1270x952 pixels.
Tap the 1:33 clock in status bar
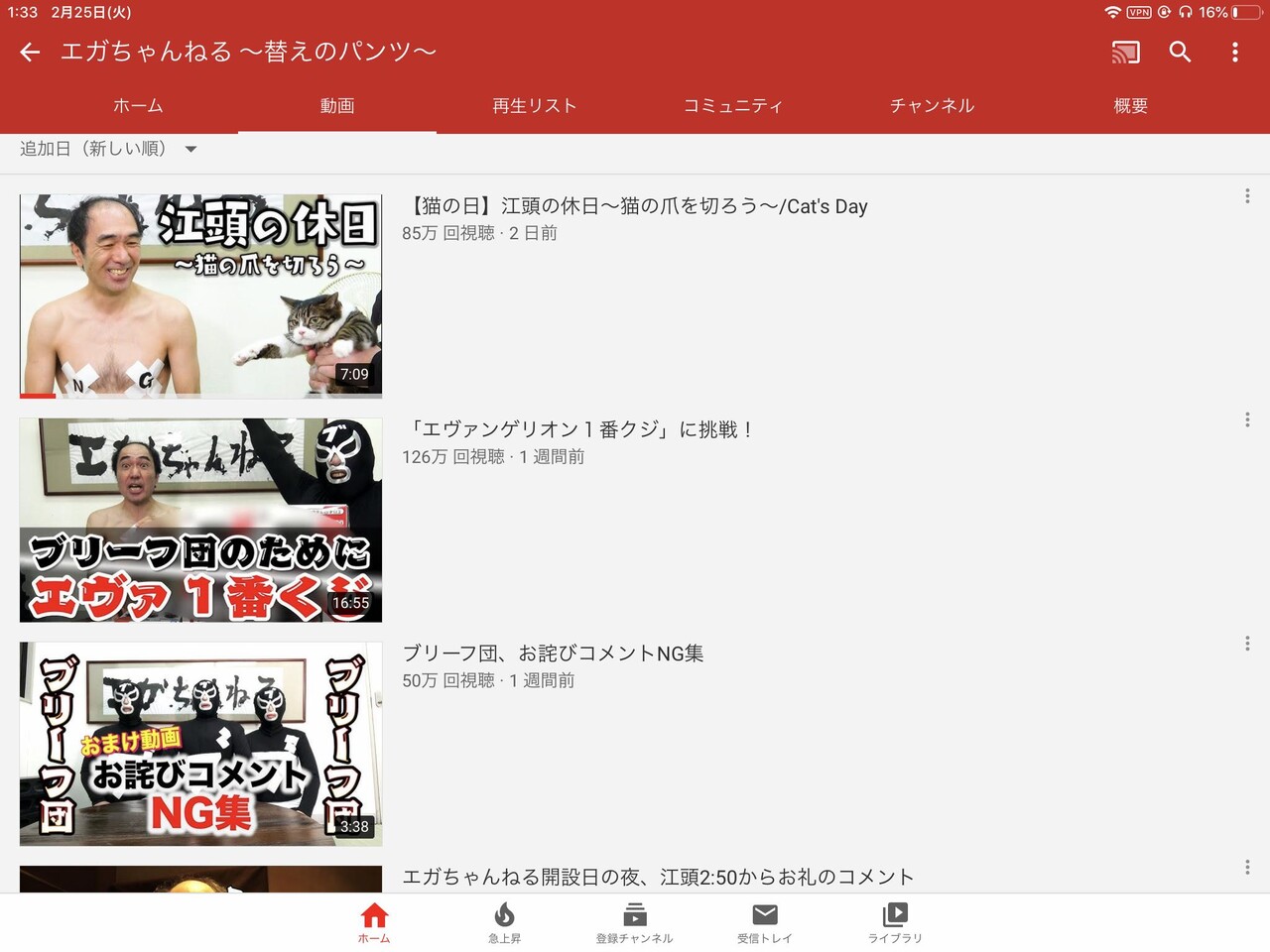tap(22, 12)
